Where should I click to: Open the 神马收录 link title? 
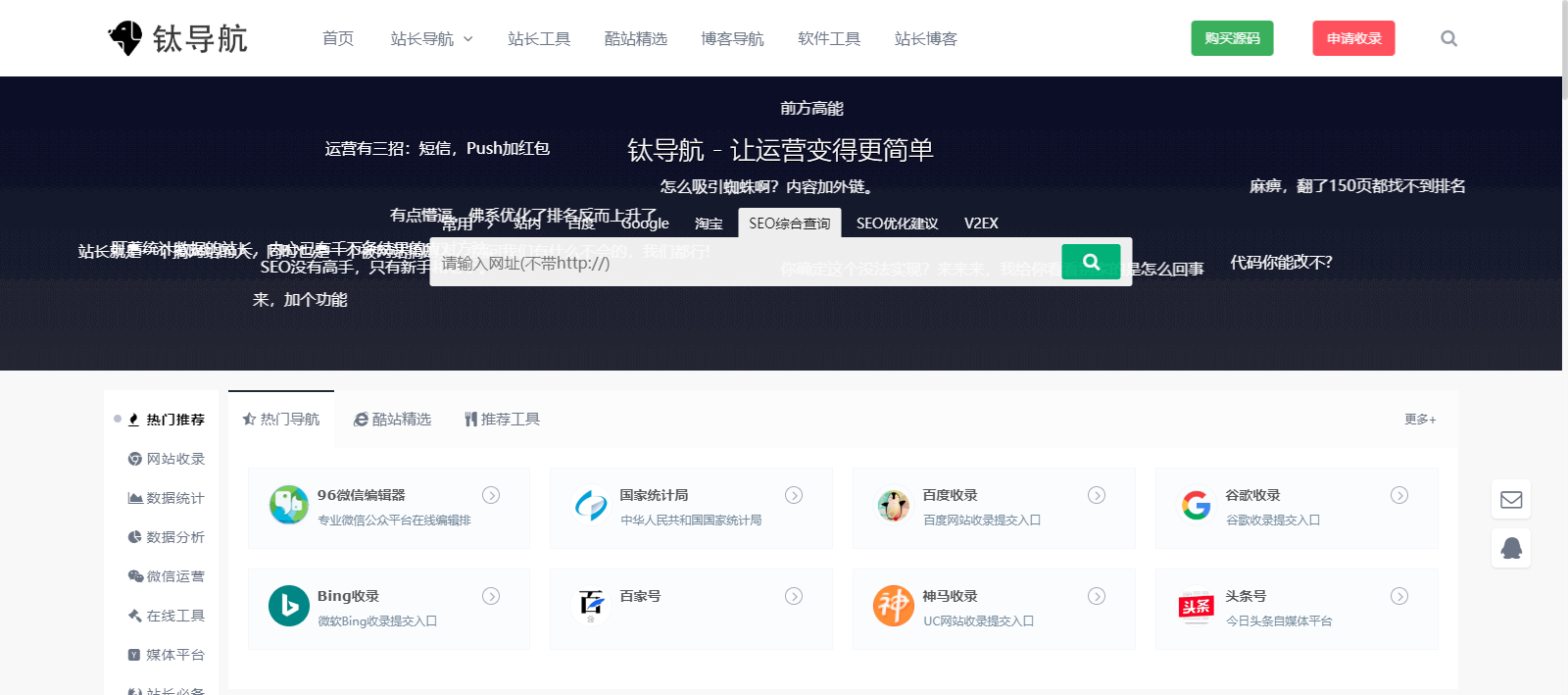tap(950, 596)
